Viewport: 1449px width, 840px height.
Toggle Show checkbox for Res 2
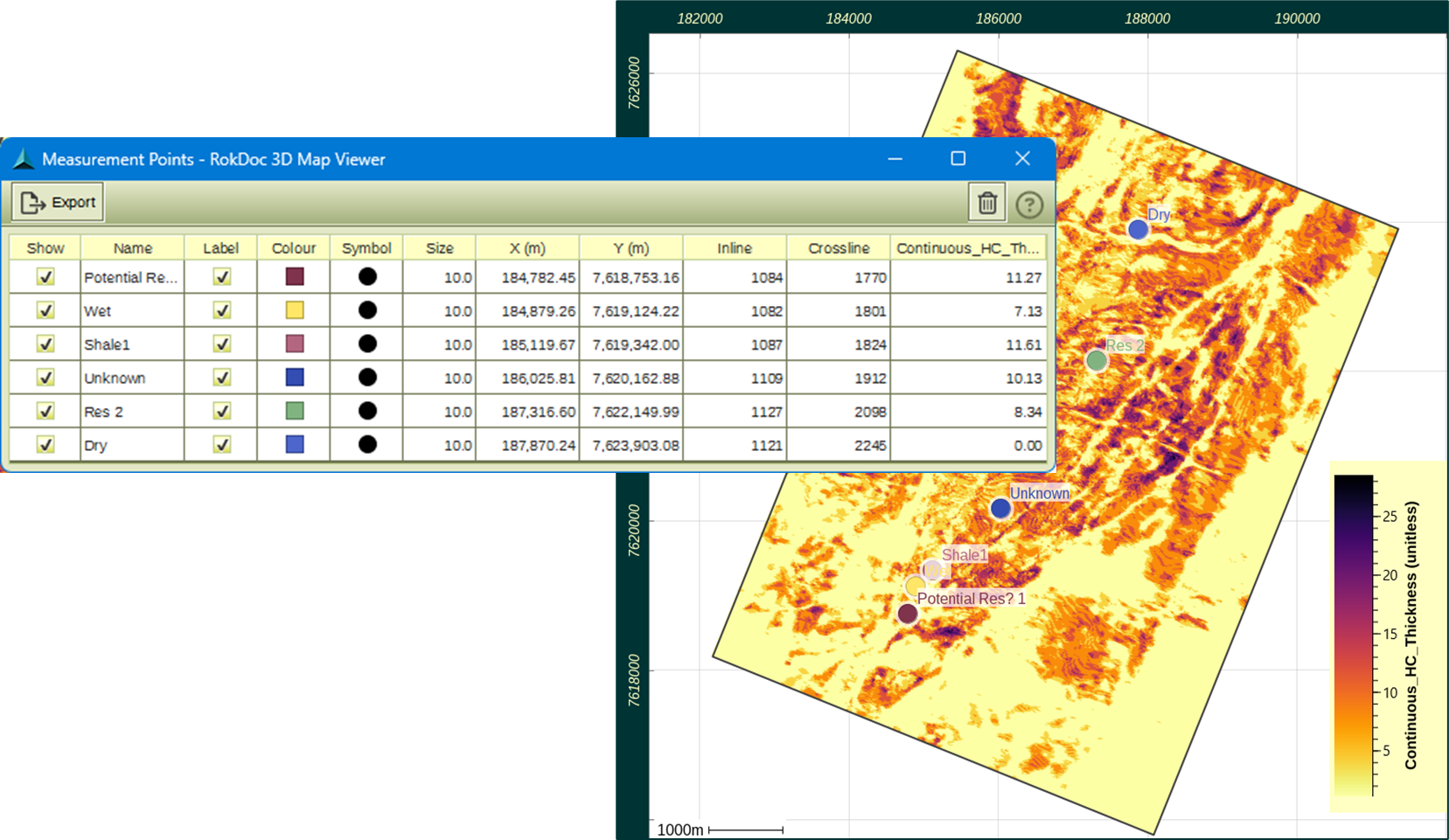45,411
